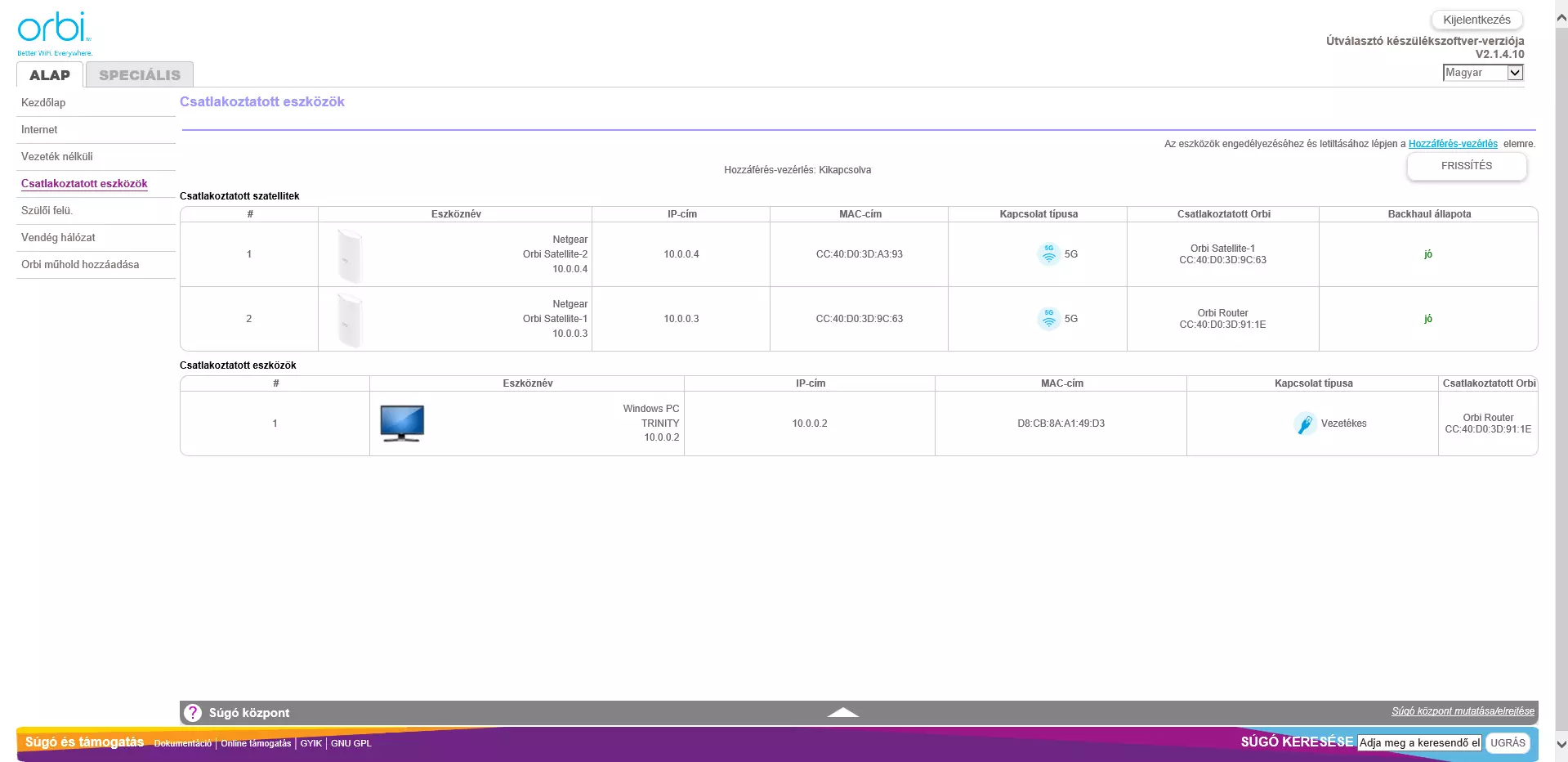The width and height of the screenshot is (1568, 762).
Task: Open the GYIK link
Action: point(310,743)
